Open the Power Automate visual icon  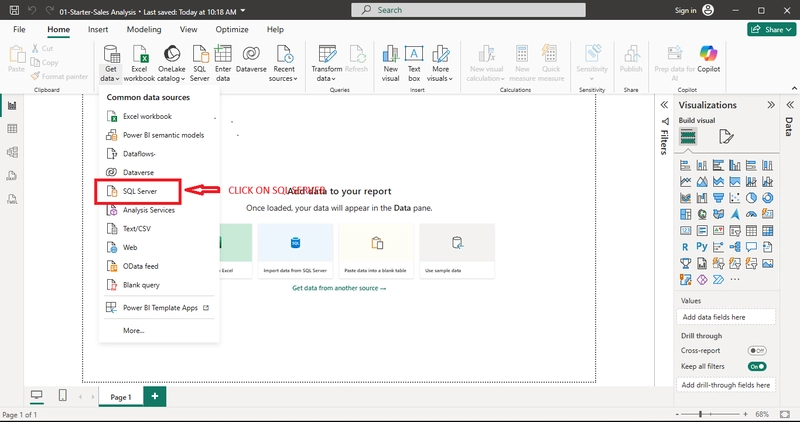pos(718,280)
